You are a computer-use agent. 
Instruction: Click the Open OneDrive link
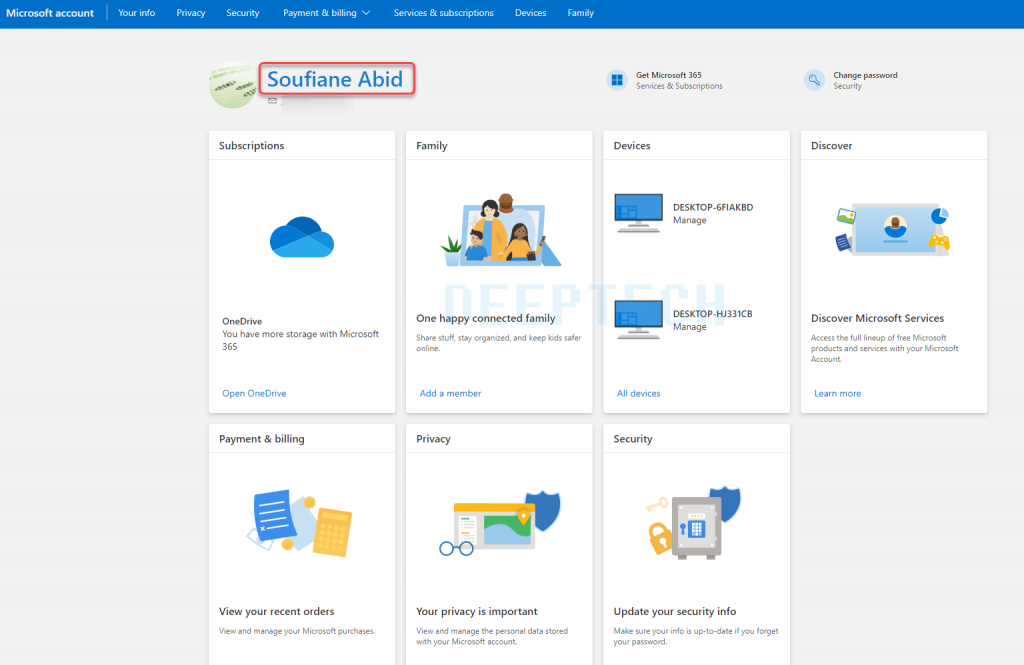pos(254,393)
